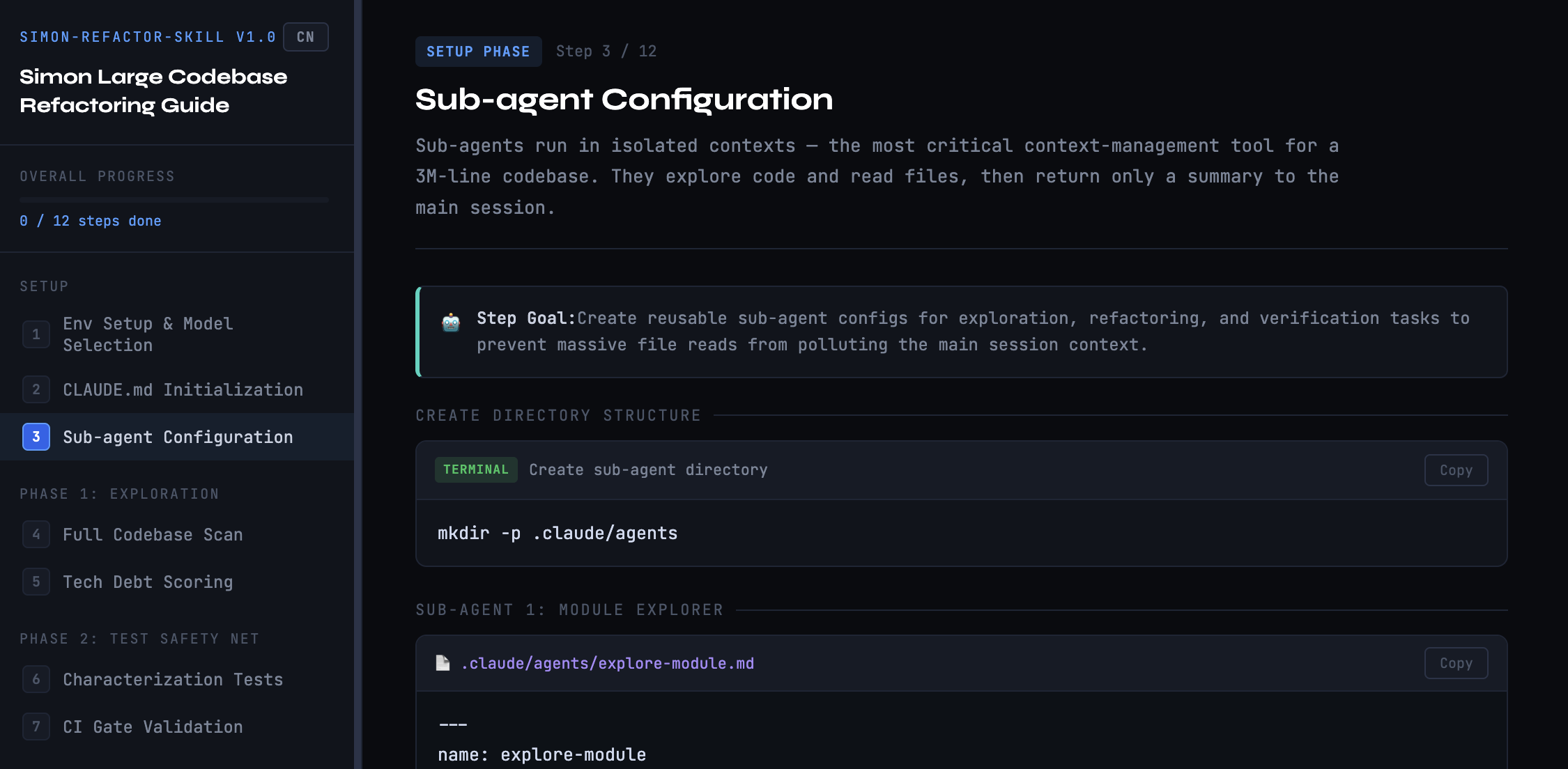1568x769 pixels.
Task: Click the overall progress bar
Action: pos(174,200)
